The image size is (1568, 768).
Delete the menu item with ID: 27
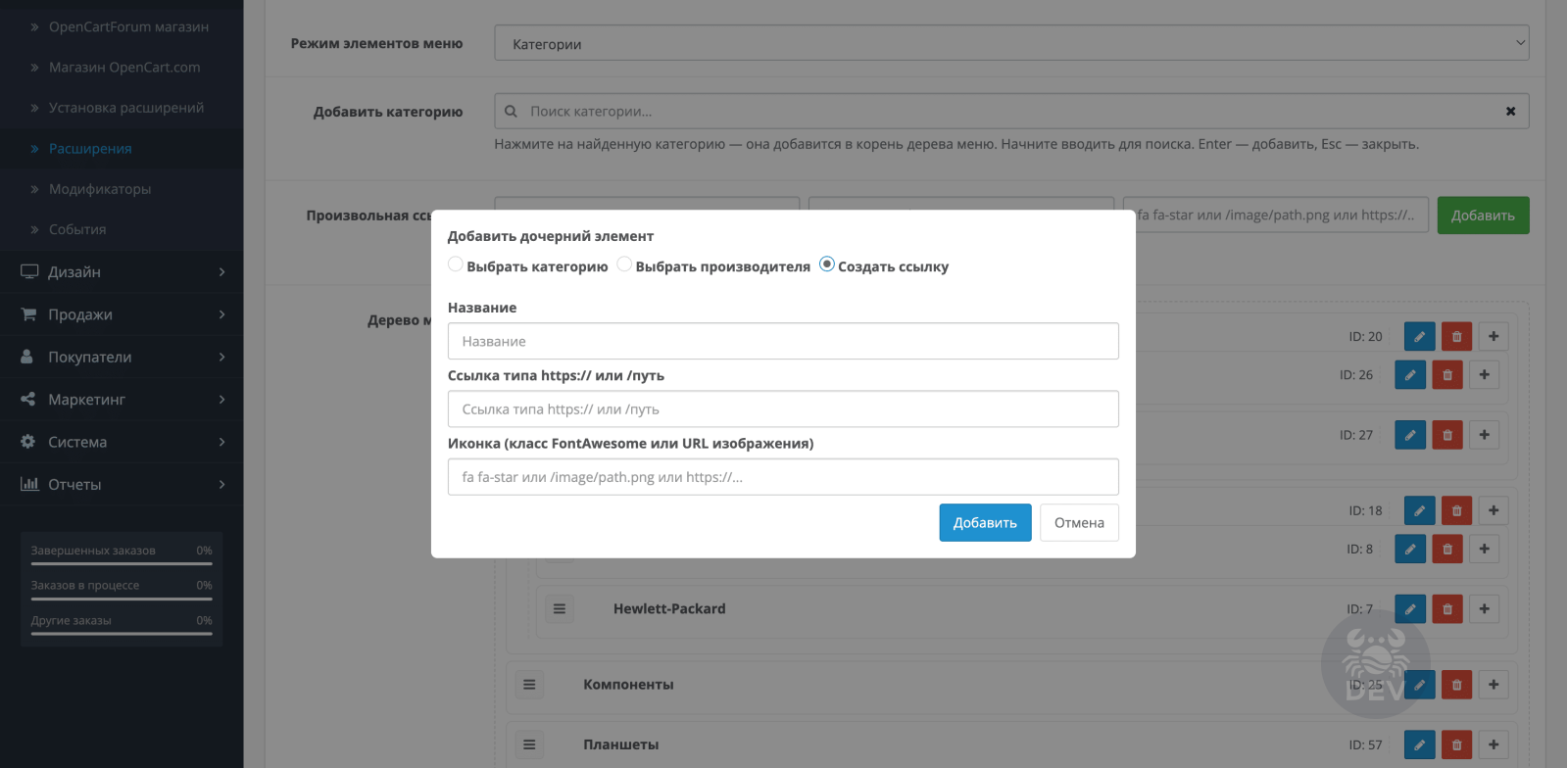[1447, 434]
